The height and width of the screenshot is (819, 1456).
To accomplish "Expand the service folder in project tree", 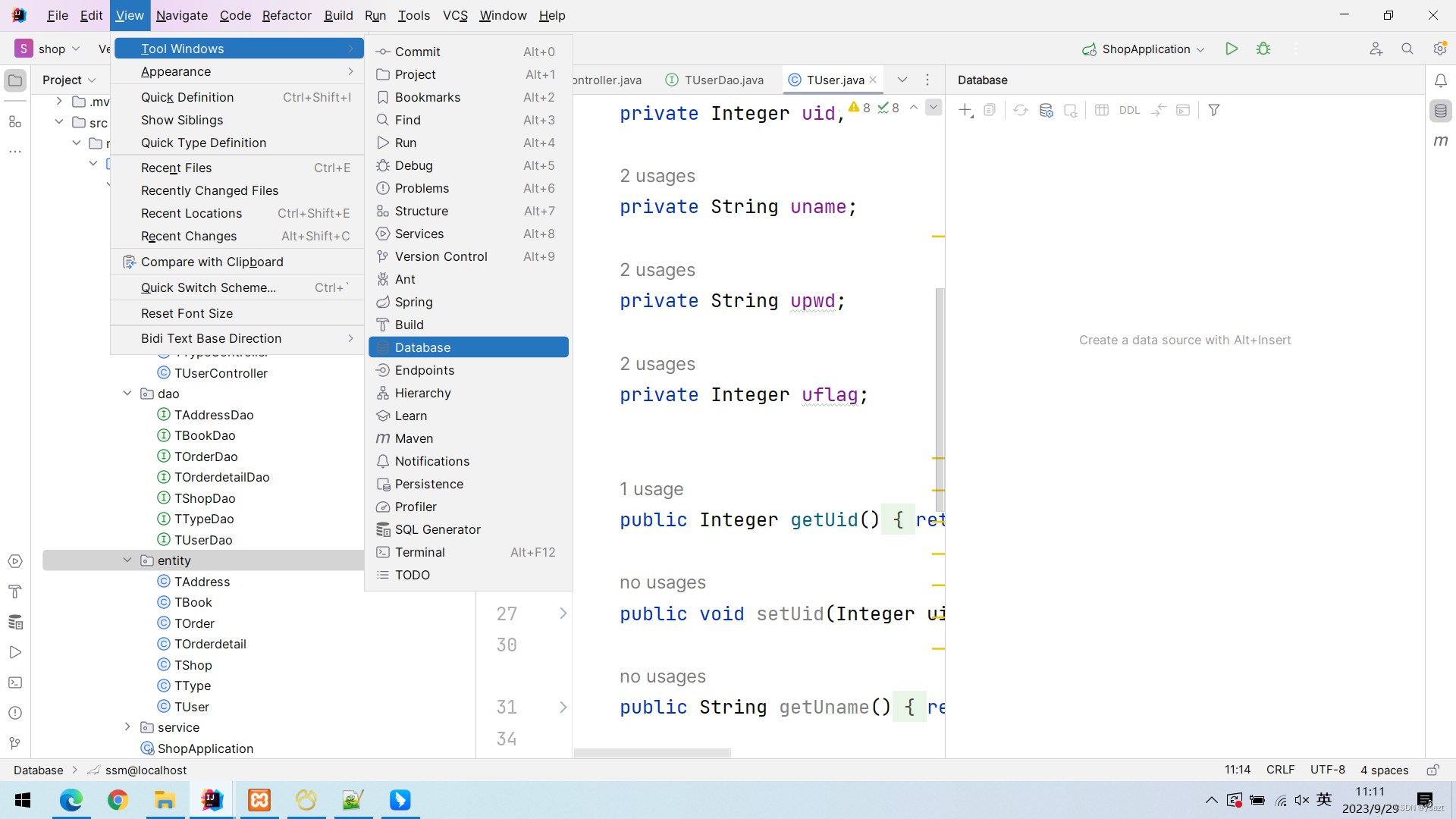I will (127, 727).
